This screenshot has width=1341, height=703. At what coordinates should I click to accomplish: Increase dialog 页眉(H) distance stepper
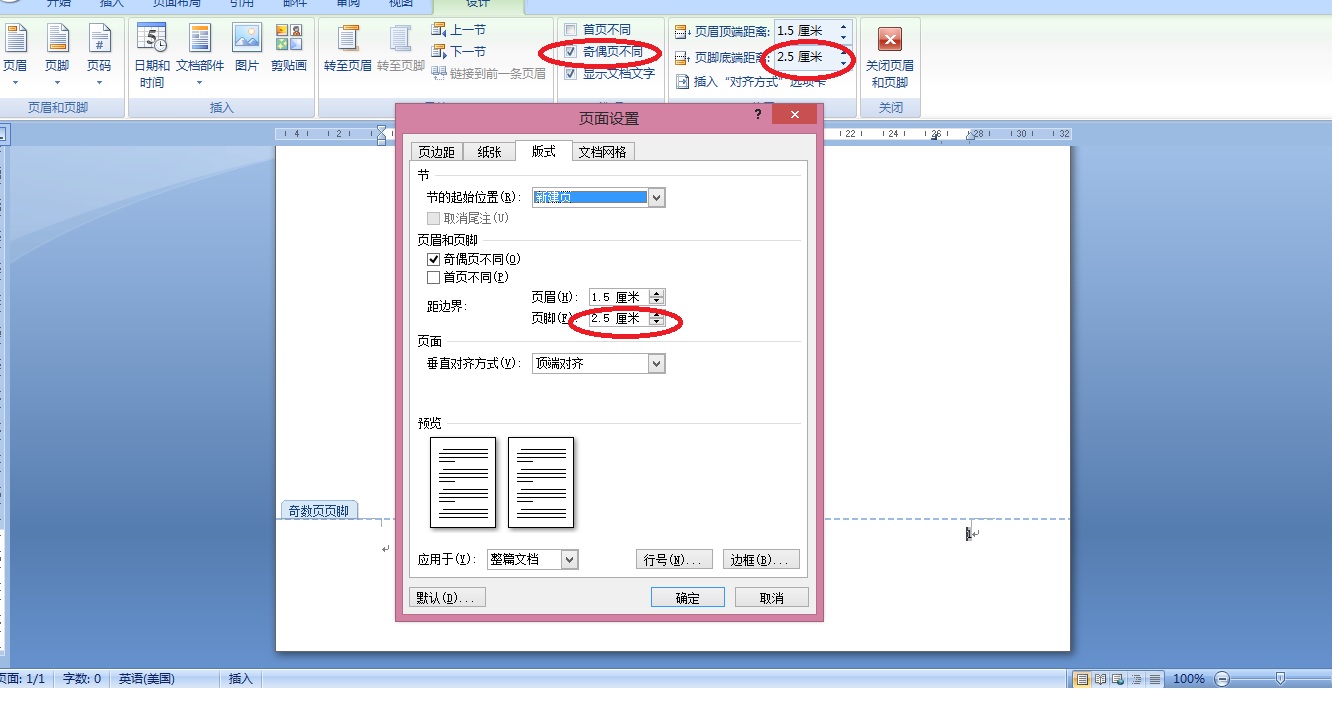656,293
